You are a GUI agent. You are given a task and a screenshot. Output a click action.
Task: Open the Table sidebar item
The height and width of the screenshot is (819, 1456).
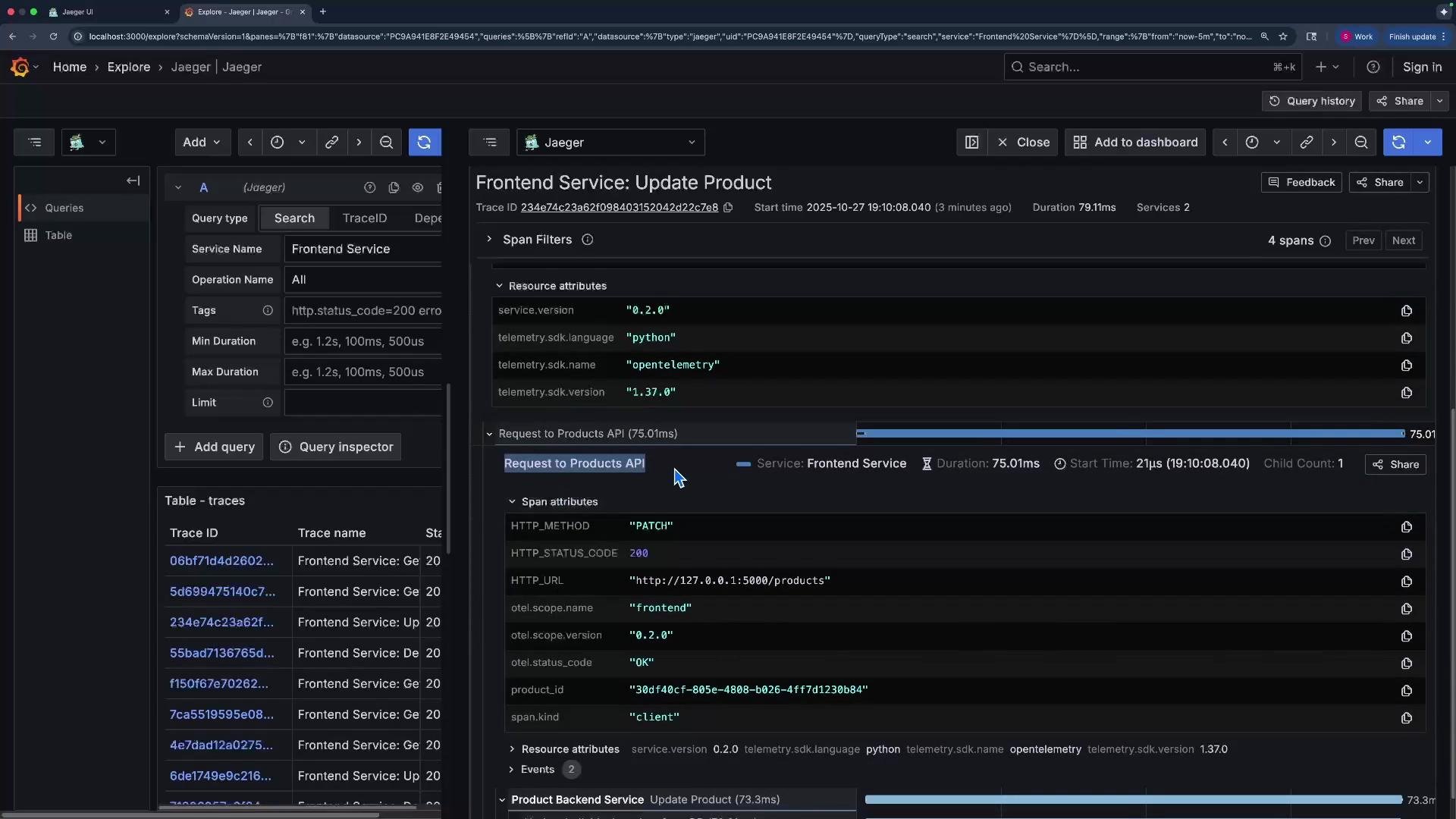83,236
